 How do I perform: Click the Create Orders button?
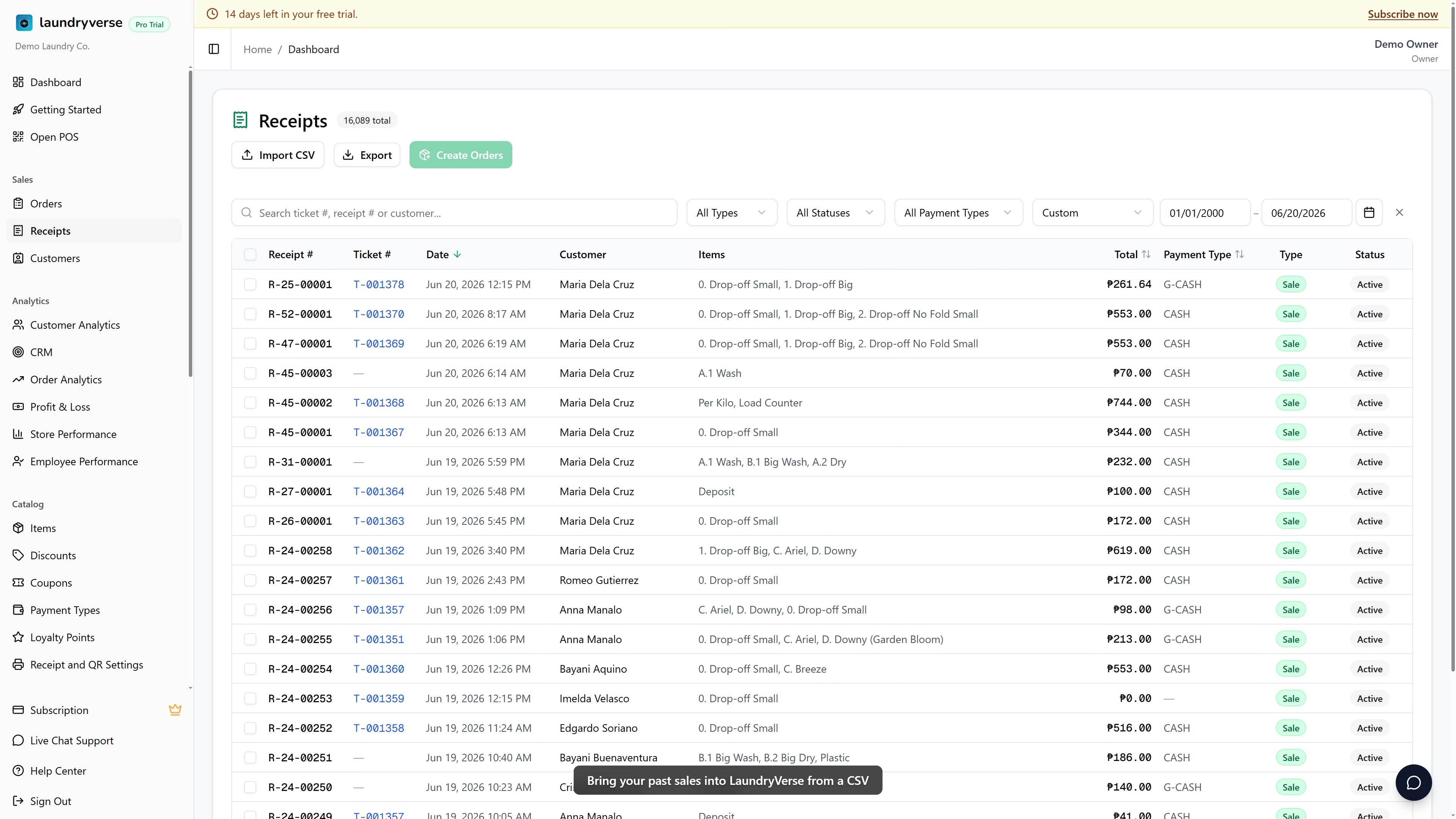pyautogui.click(x=461, y=155)
